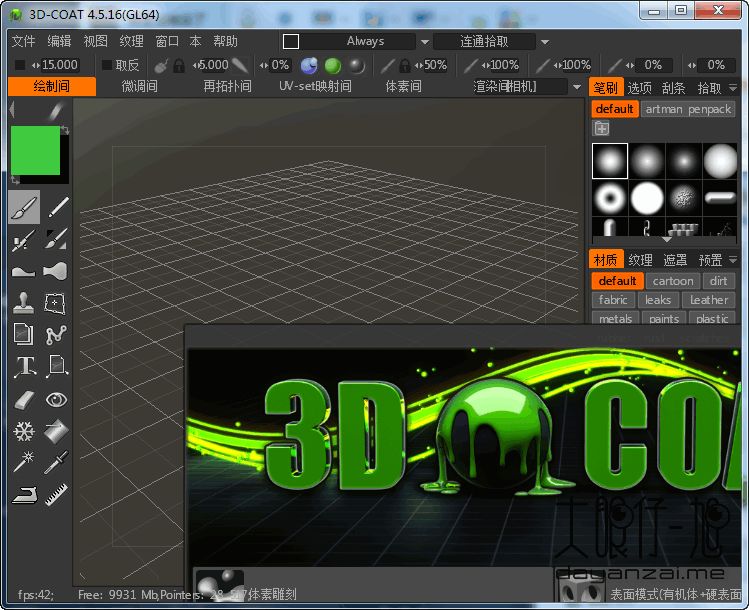Select the Airbrush tool
This screenshot has width=749, height=610.
(24, 240)
